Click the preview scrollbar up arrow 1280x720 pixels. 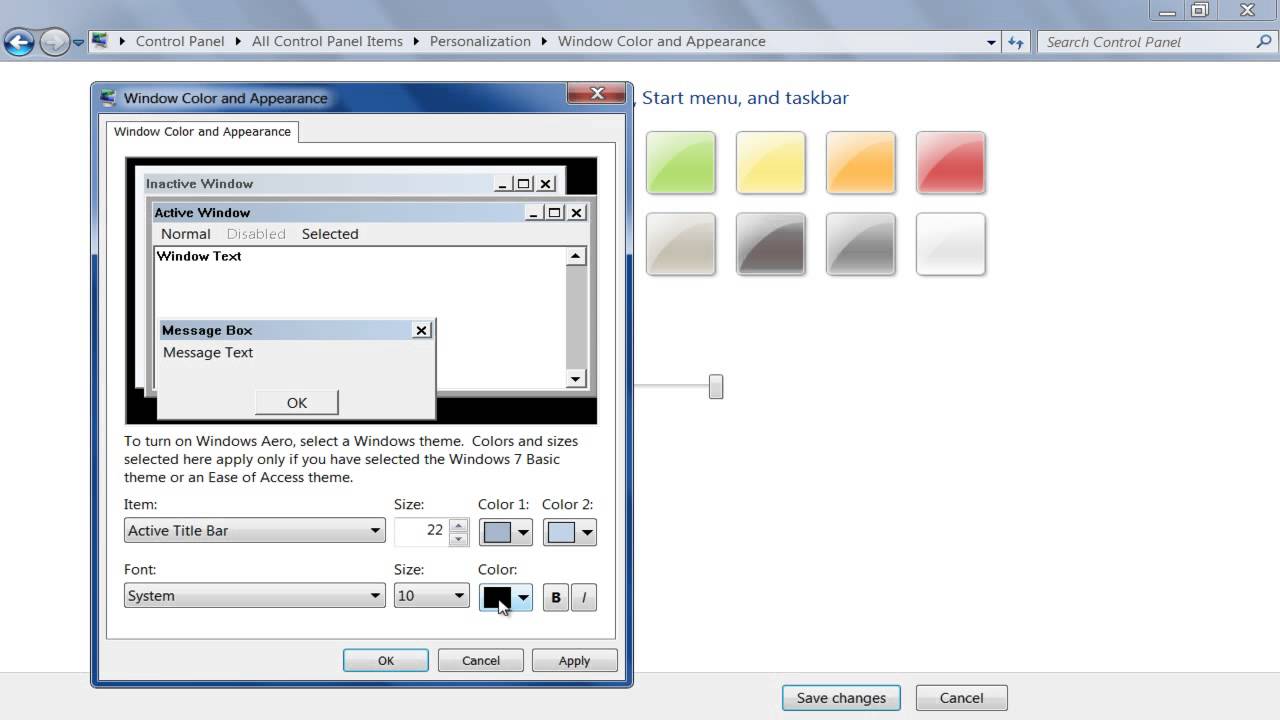(x=575, y=256)
